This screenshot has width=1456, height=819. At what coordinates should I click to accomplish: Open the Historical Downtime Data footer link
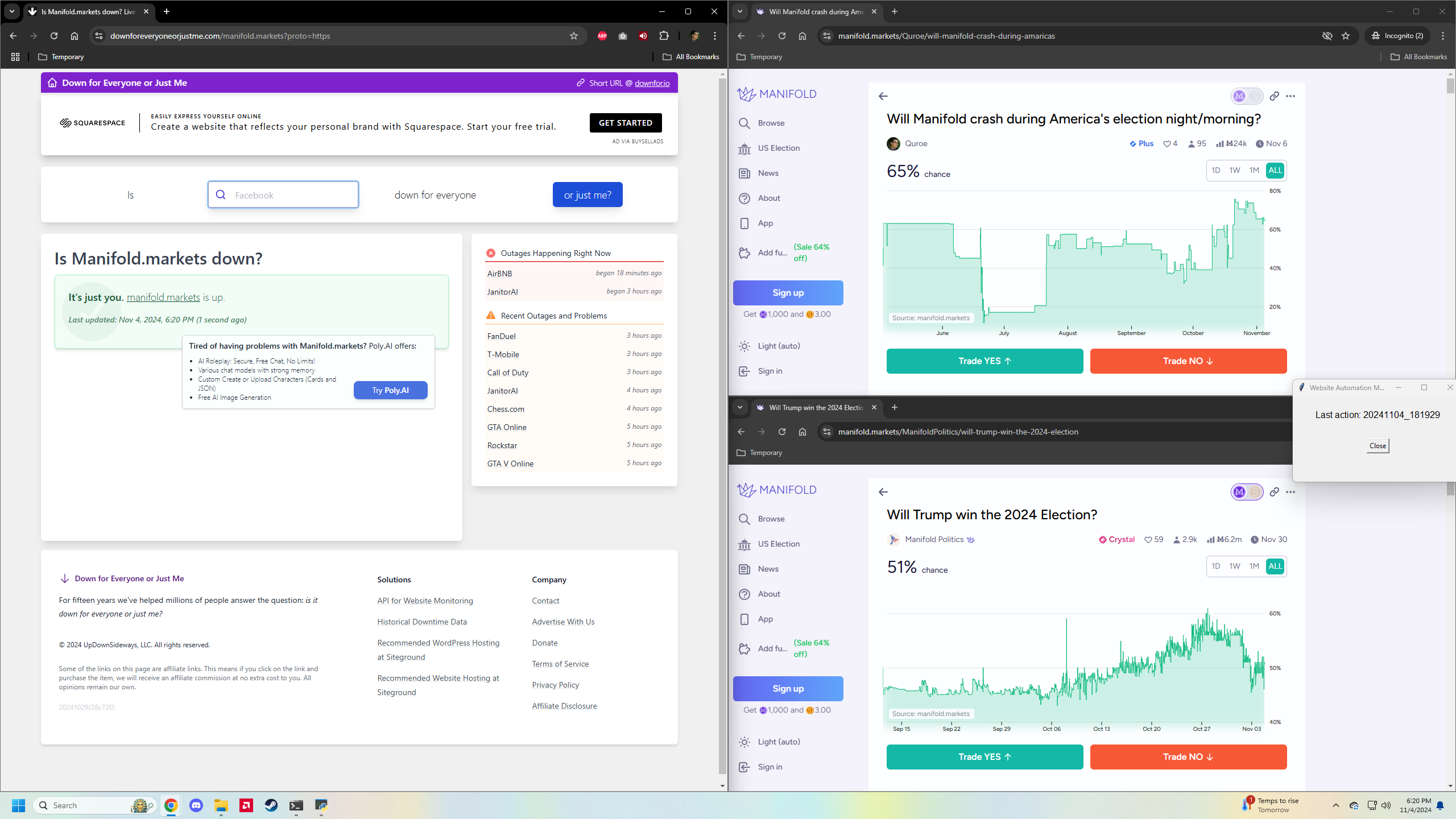tap(422, 622)
